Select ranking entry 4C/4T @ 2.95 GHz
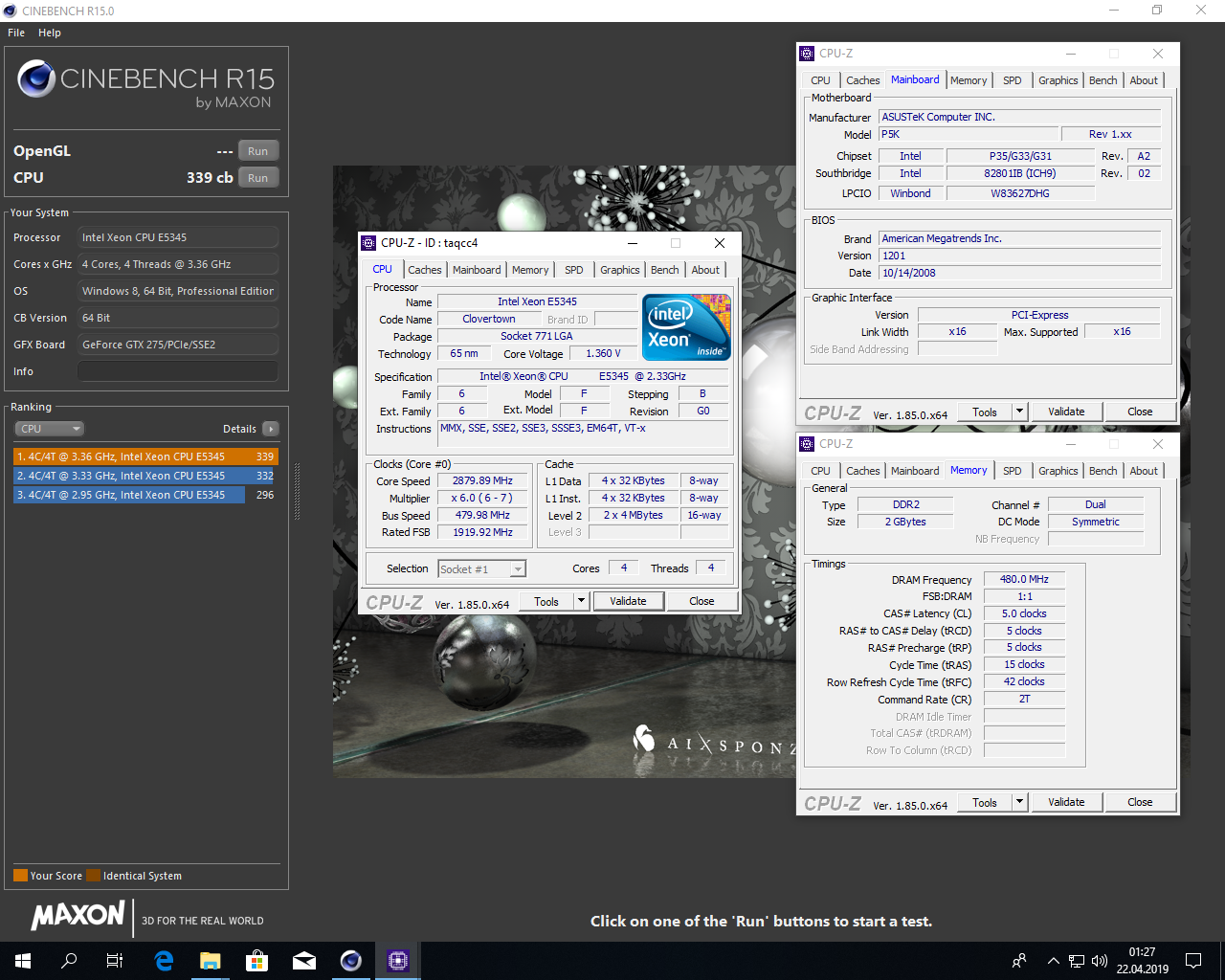 pyautogui.click(x=145, y=495)
